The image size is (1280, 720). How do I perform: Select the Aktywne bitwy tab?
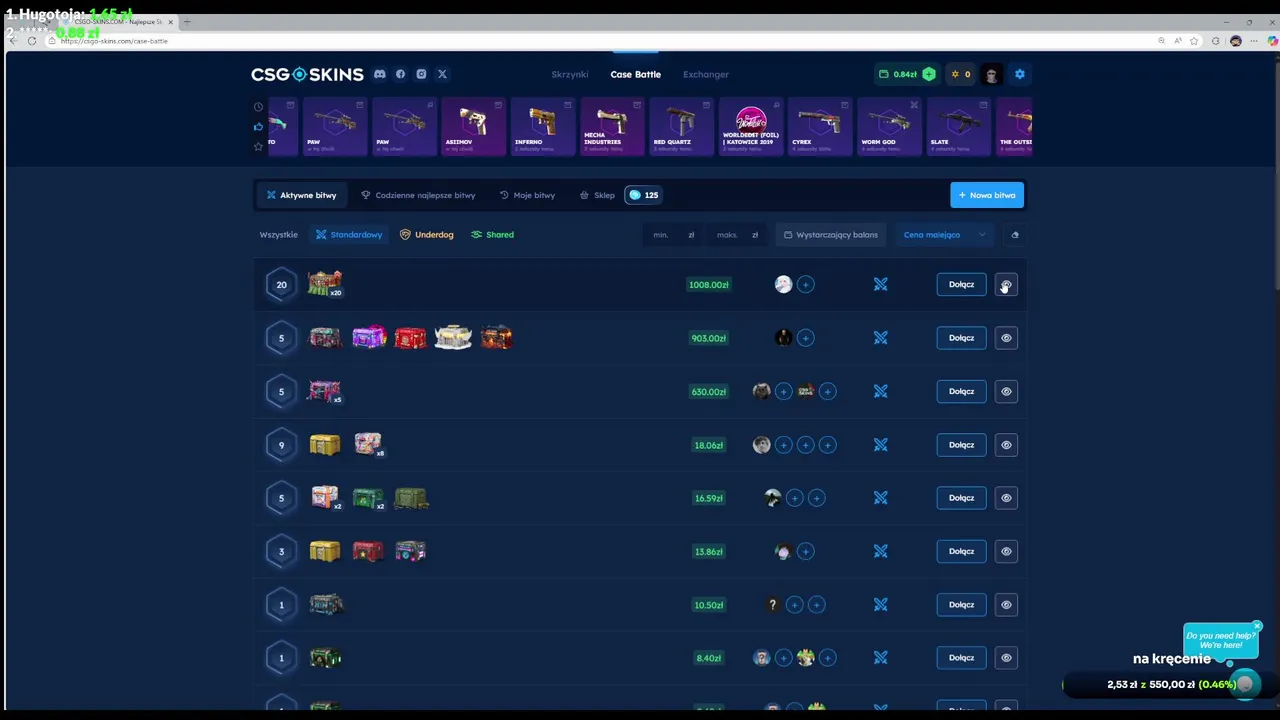tap(301, 195)
